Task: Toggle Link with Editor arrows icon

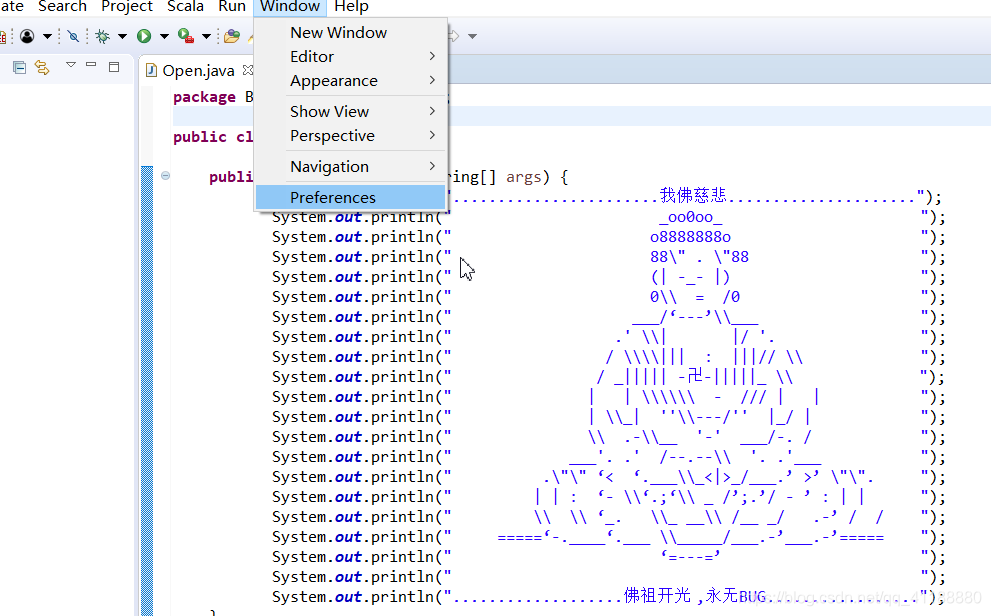Action: pyautogui.click(x=42, y=67)
